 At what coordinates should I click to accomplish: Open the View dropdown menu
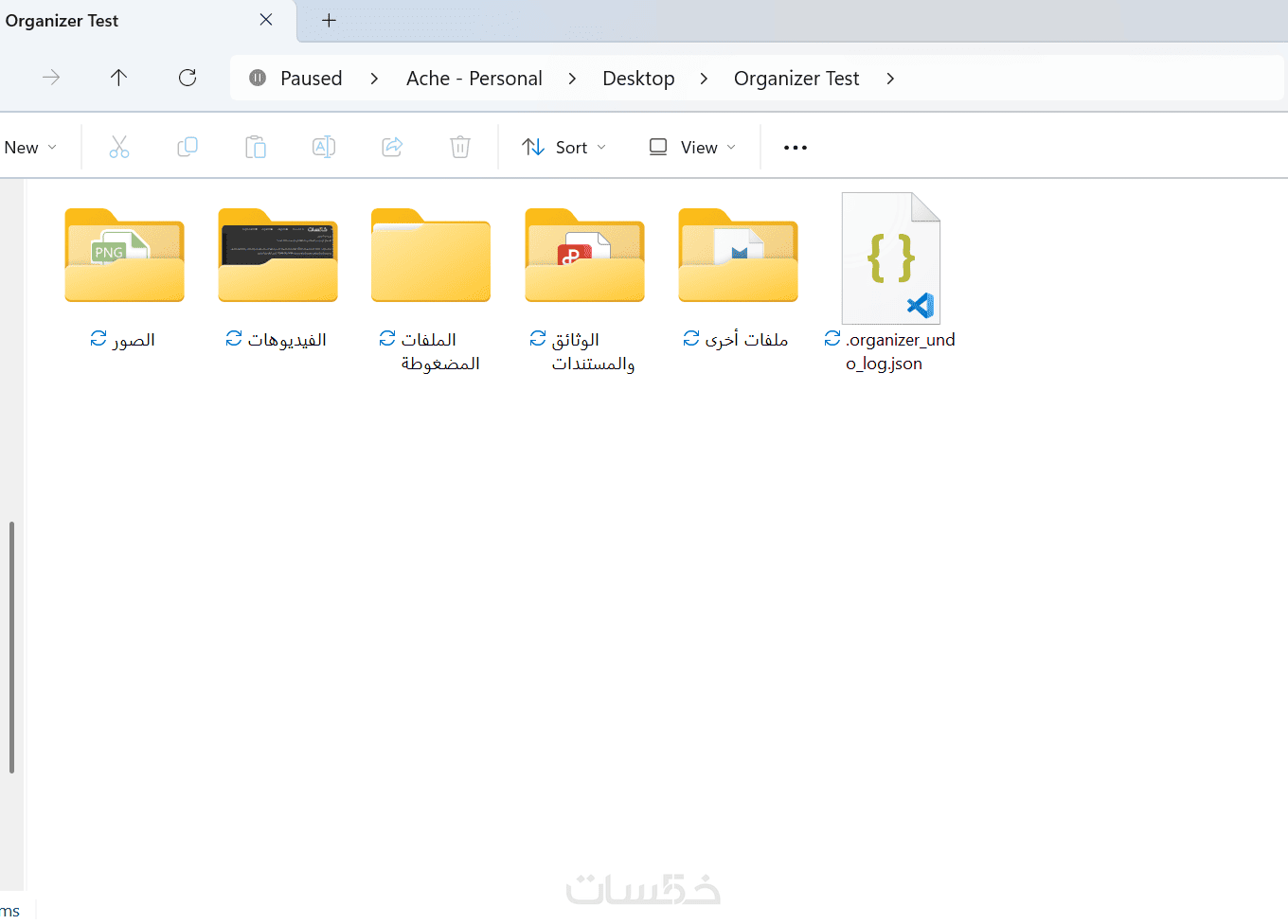click(692, 147)
